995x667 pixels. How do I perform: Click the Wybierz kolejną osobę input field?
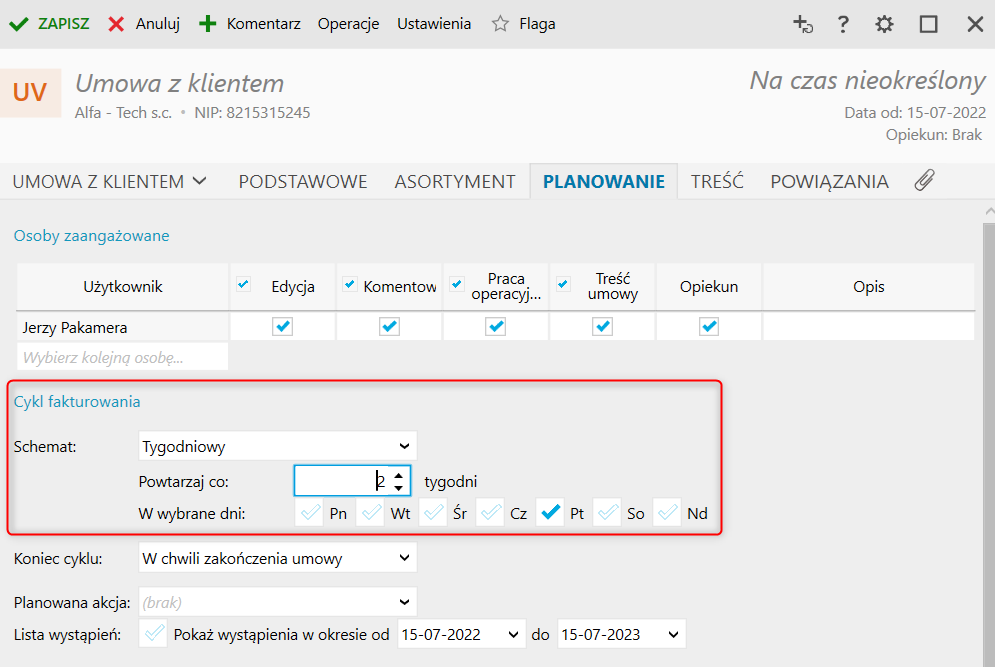(122, 357)
